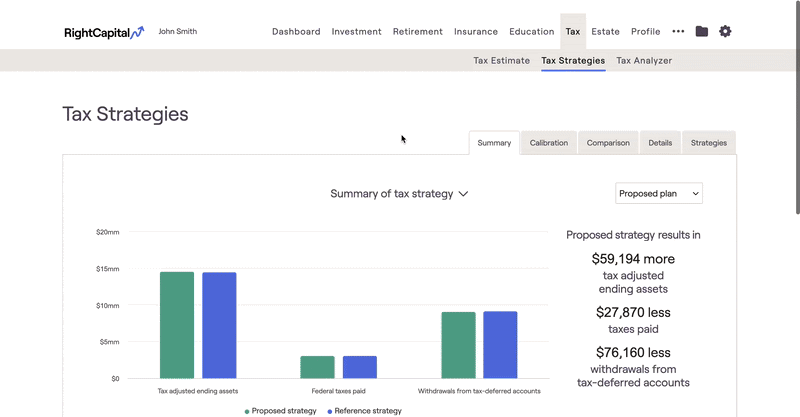Click Proposed strategy results in text
This screenshot has height=417, width=800.
(633, 235)
